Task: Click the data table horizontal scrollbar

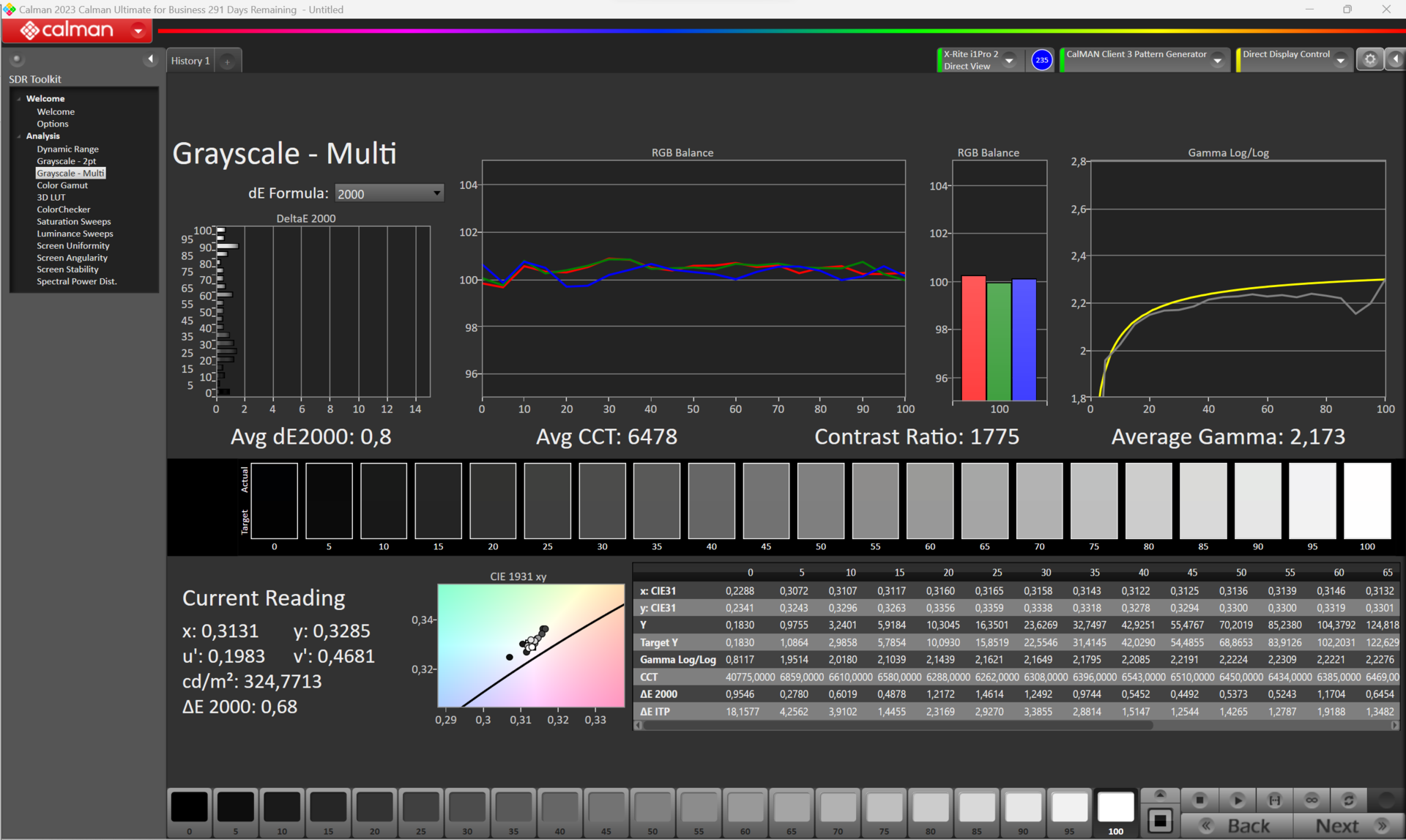Action: (893, 725)
